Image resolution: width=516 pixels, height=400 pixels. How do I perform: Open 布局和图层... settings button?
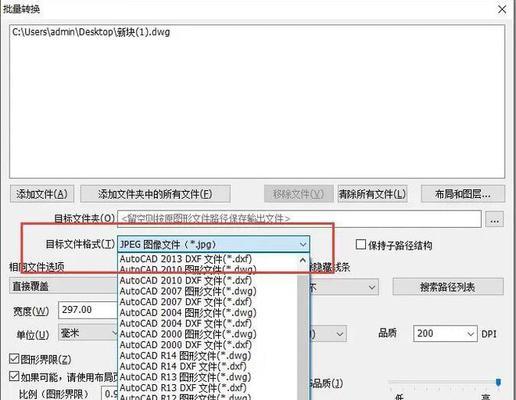tap(463, 194)
